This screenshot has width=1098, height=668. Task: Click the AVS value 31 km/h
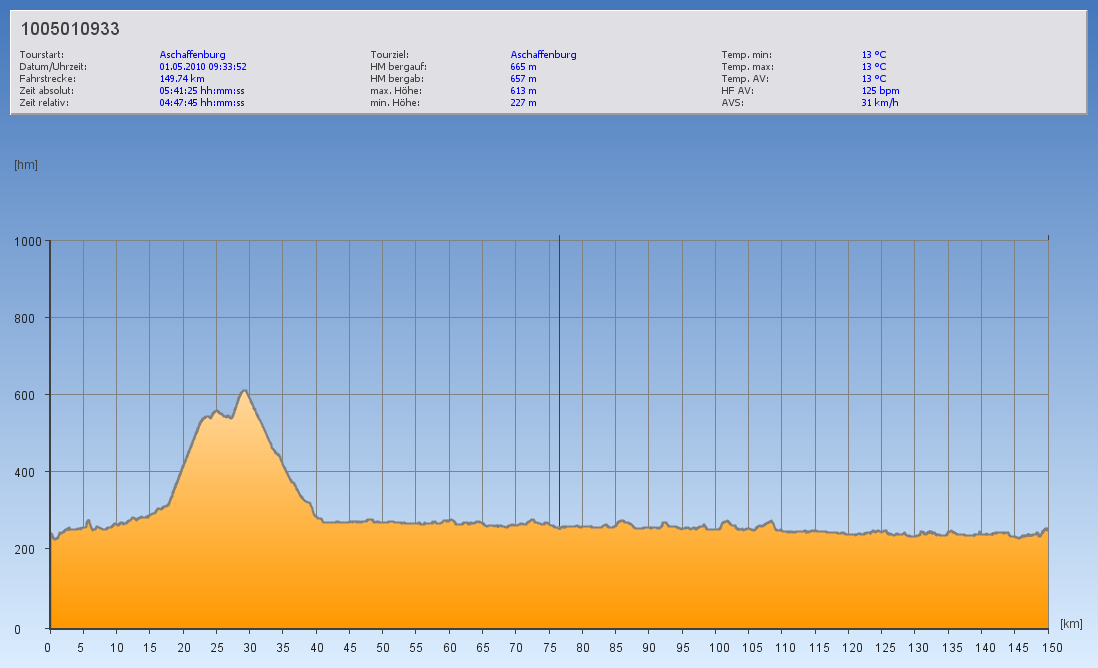[x=879, y=102]
